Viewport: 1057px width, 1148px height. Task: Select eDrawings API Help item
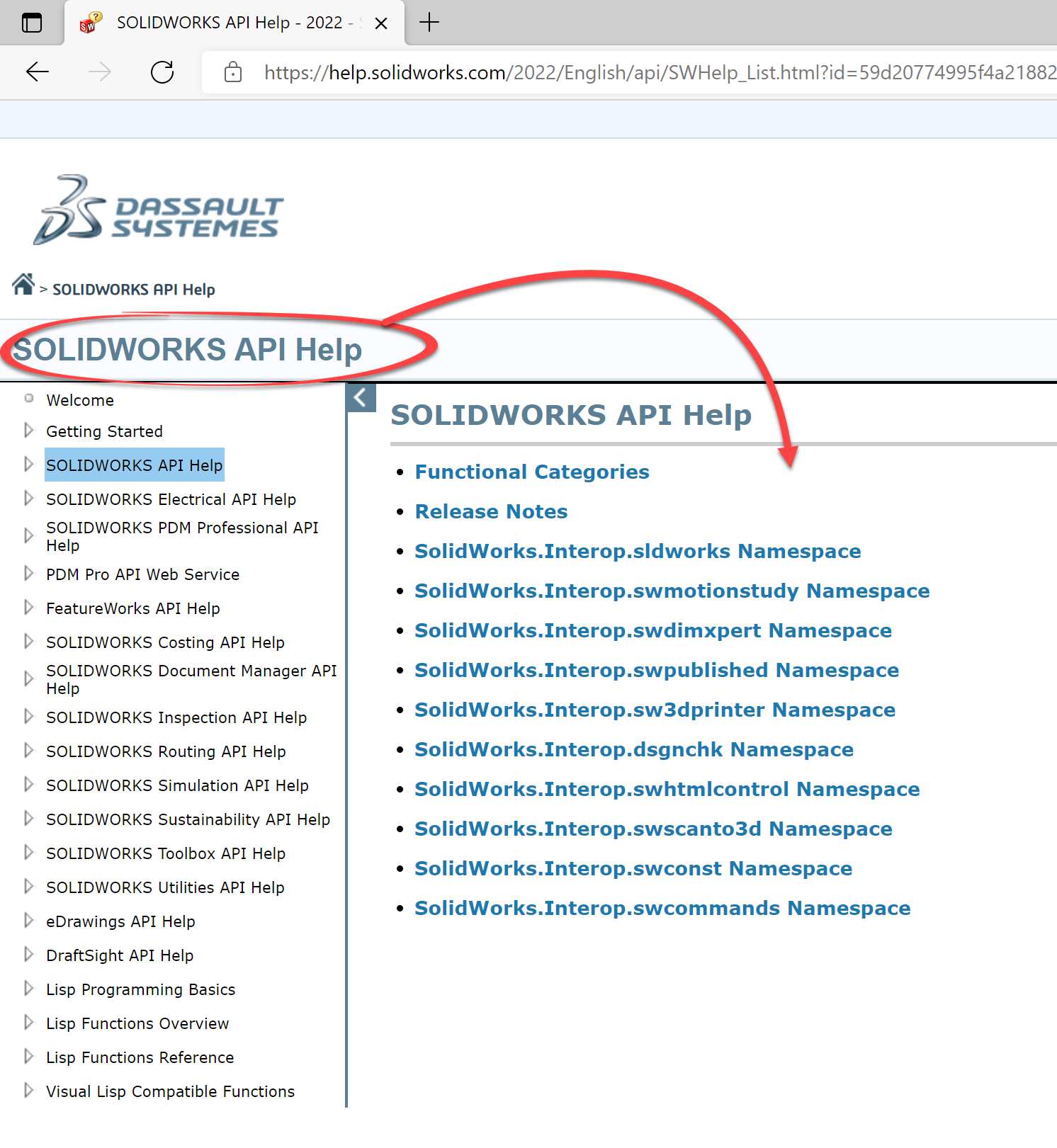(120, 921)
